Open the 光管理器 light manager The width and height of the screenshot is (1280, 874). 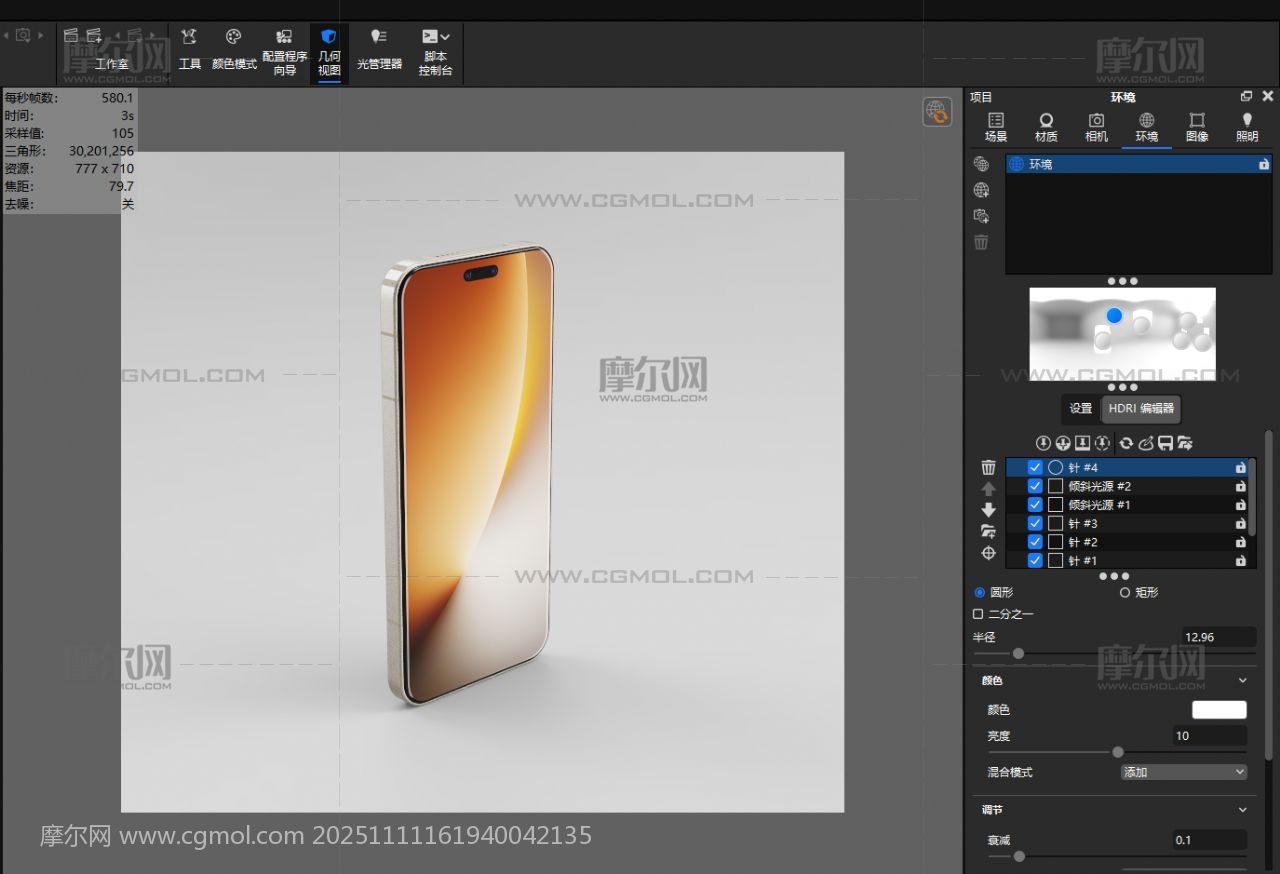(379, 50)
